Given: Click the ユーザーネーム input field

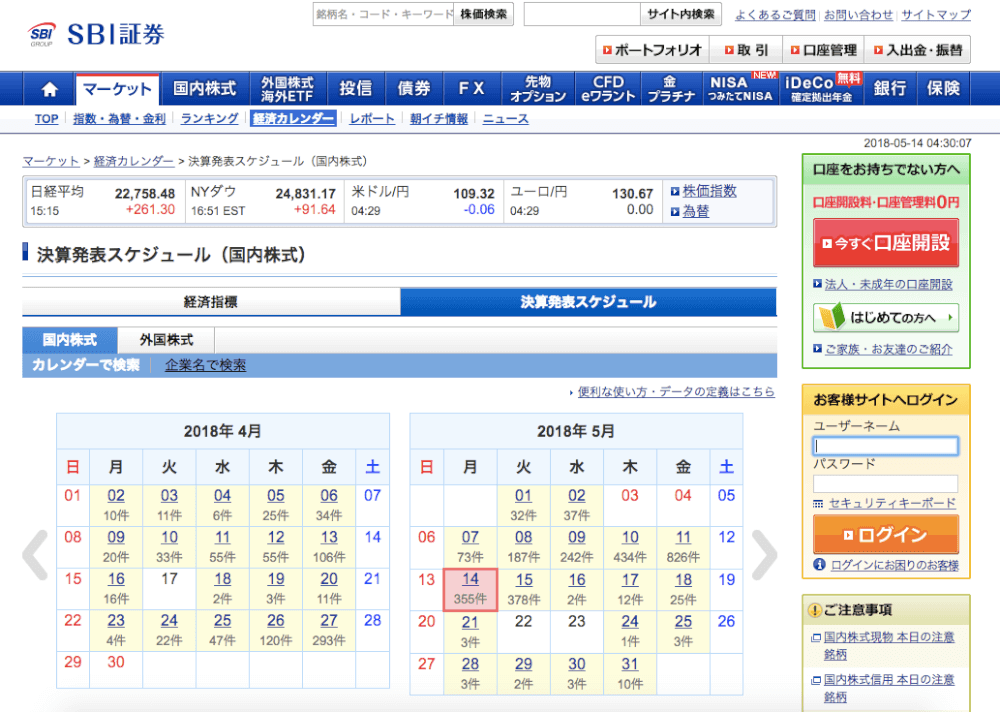Looking at the screenshot, I should coord(886,445).
